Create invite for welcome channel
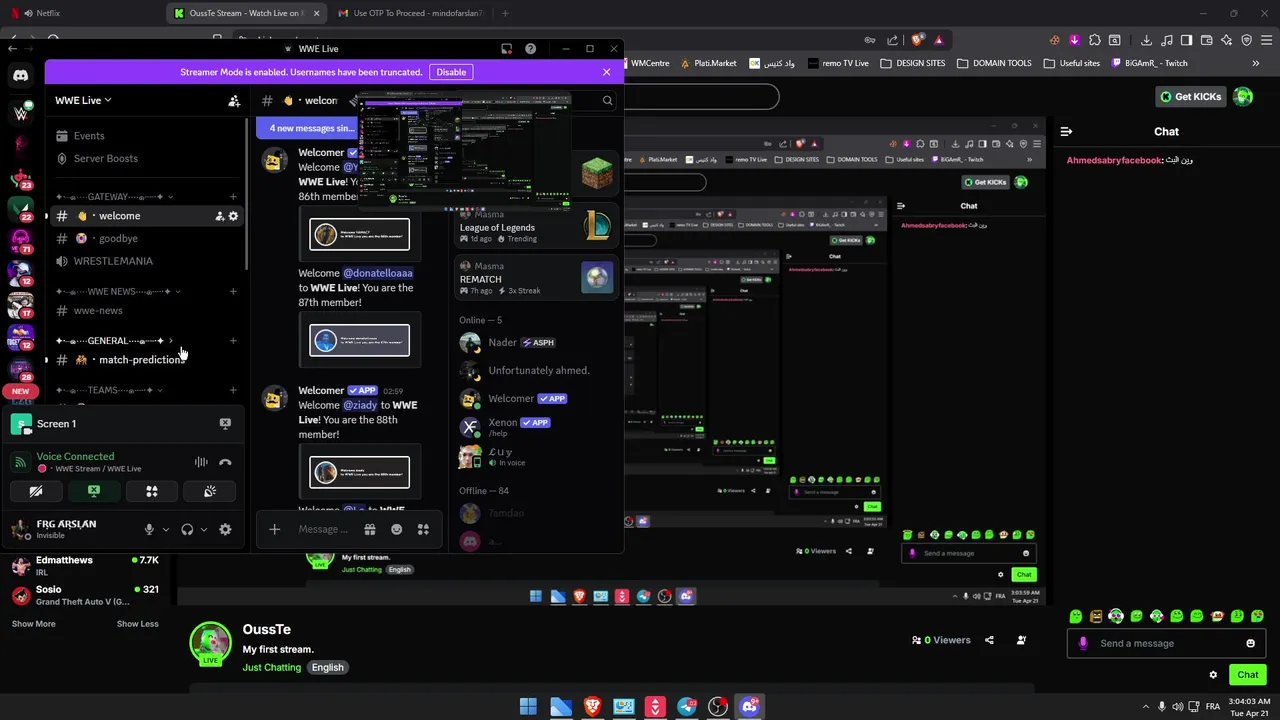1280x720 pixels. tap(220, 216)
